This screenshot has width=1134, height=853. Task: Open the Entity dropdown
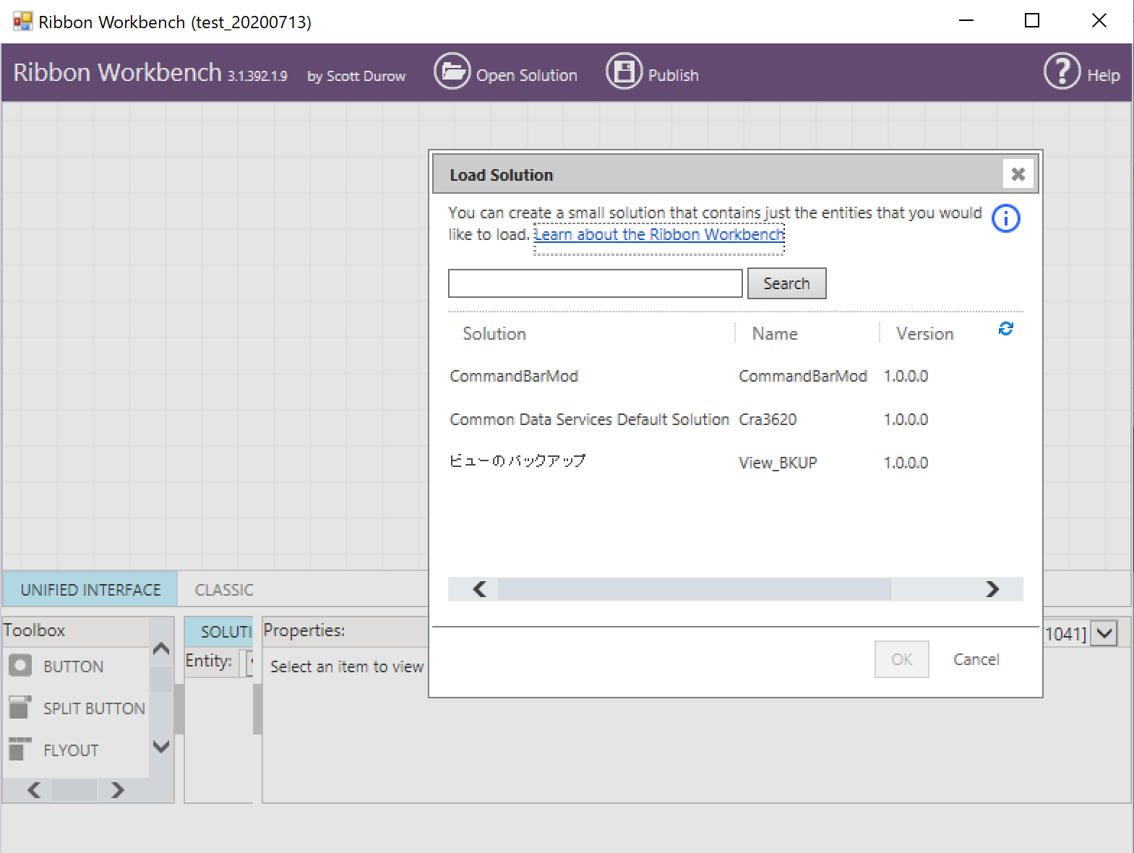point(249,662)
